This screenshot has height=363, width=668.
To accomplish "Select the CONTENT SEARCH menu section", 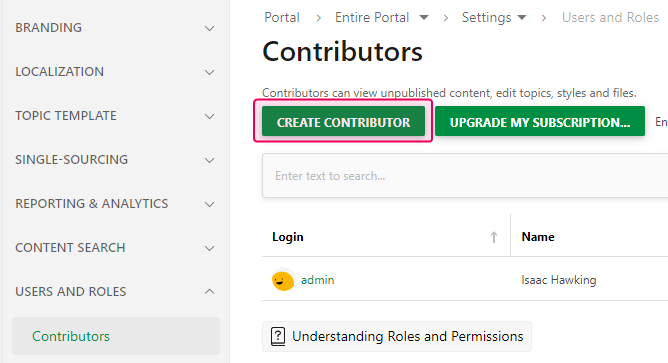I will pyautogui.click(x=116, y=248).
